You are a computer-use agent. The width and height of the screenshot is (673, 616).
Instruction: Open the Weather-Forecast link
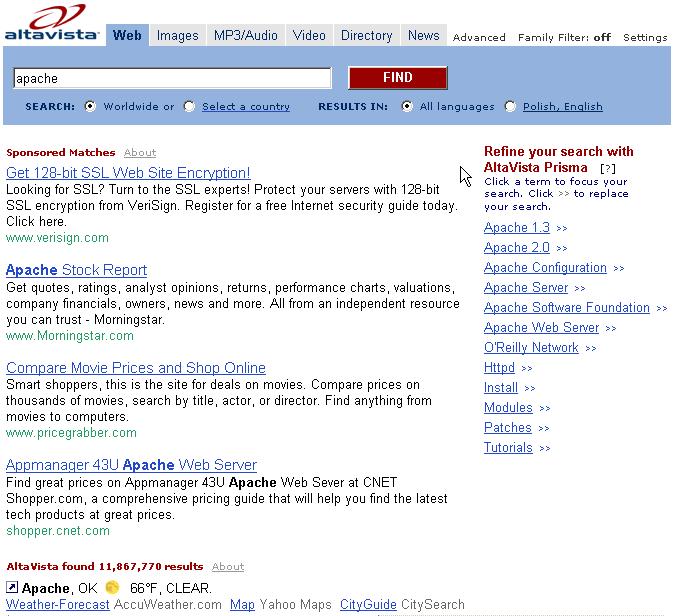pyautogui.click(x=58, y=604)
